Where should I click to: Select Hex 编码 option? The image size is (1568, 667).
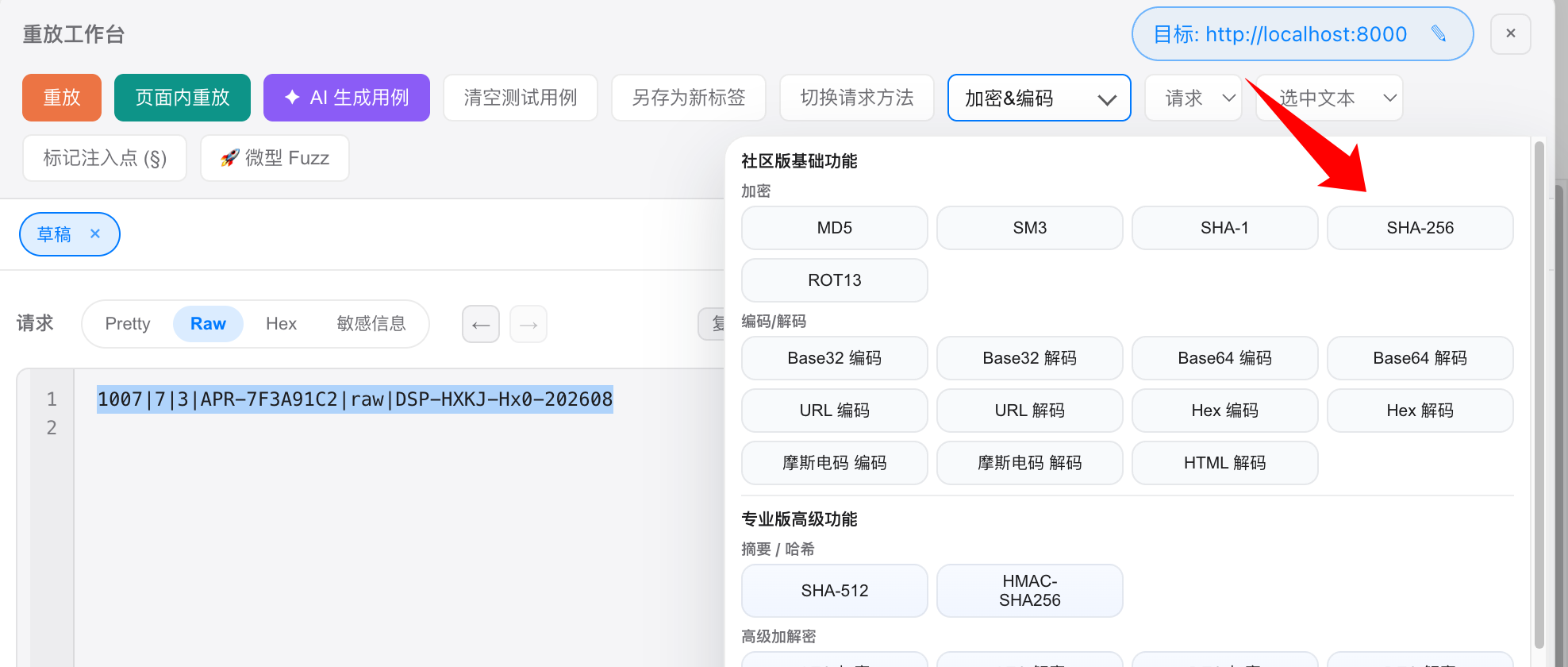(x=1225, y=411)
